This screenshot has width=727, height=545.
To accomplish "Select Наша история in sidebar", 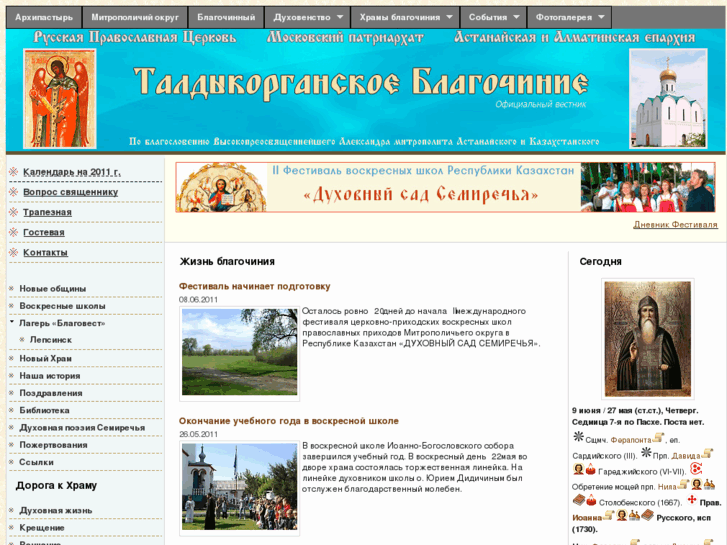I will pos(50,376).
